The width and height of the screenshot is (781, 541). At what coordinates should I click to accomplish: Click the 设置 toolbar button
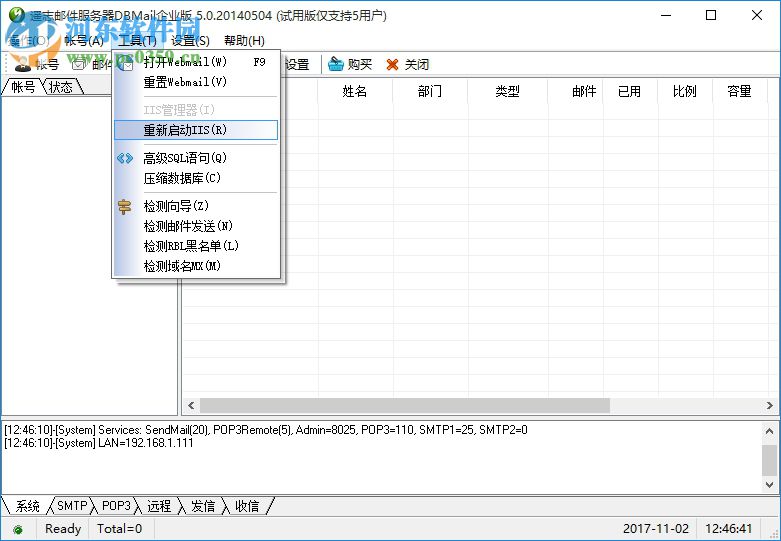tap(297, 64)
